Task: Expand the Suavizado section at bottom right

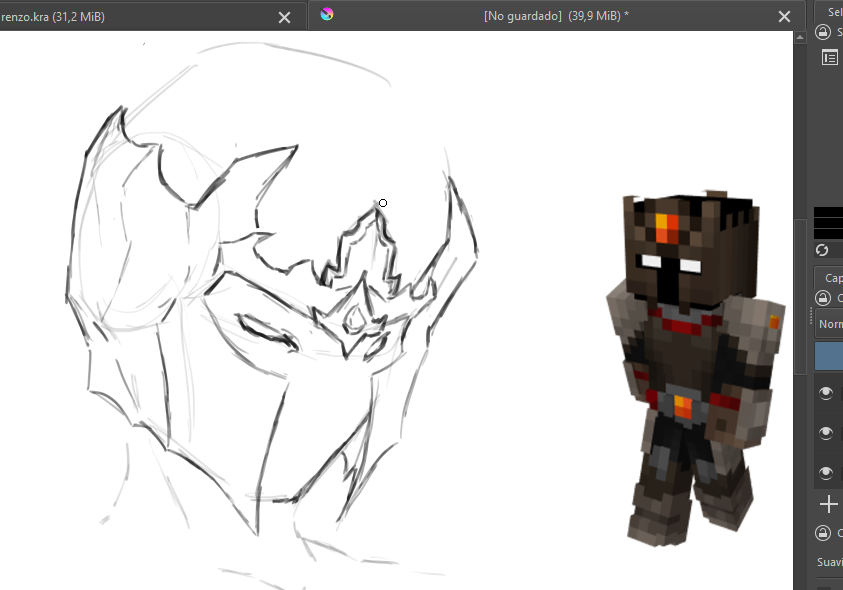Action: pos(828,562)
